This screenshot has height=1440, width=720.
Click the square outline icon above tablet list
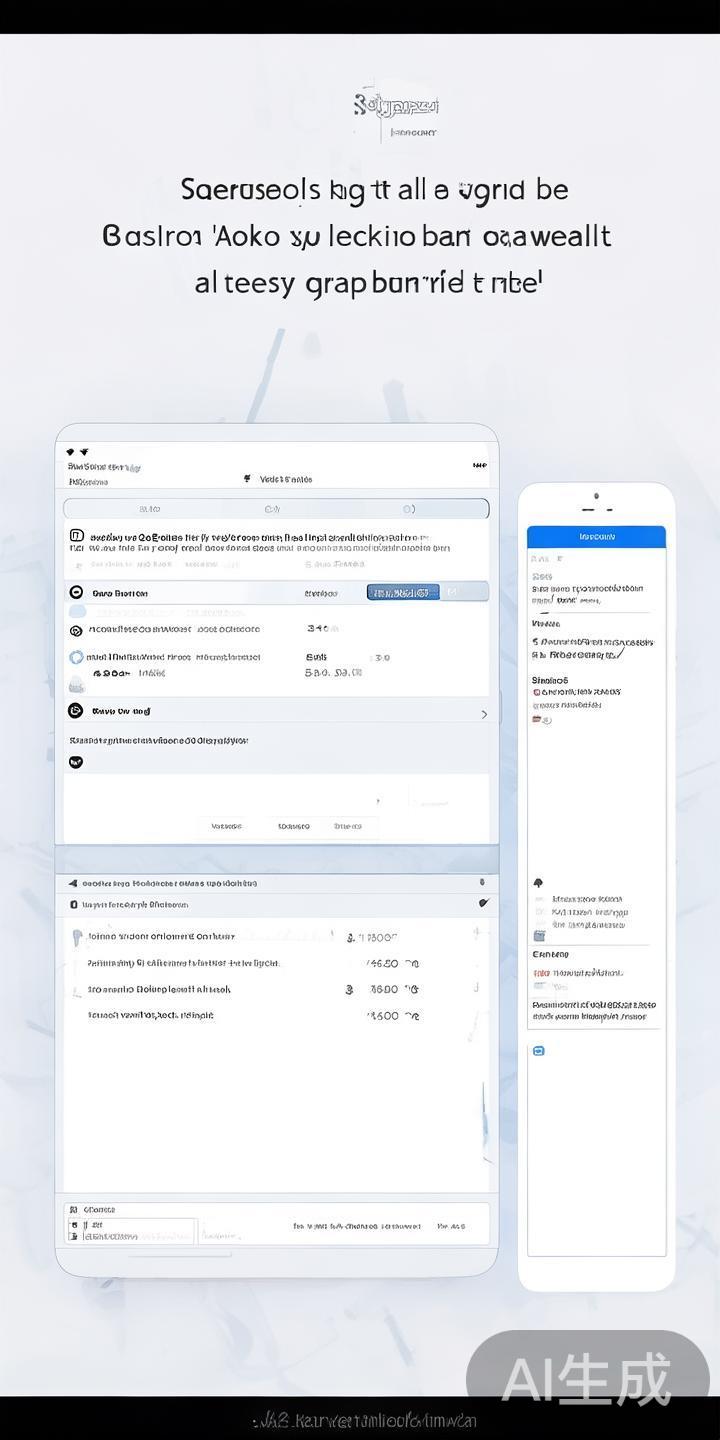coord(75,537)
